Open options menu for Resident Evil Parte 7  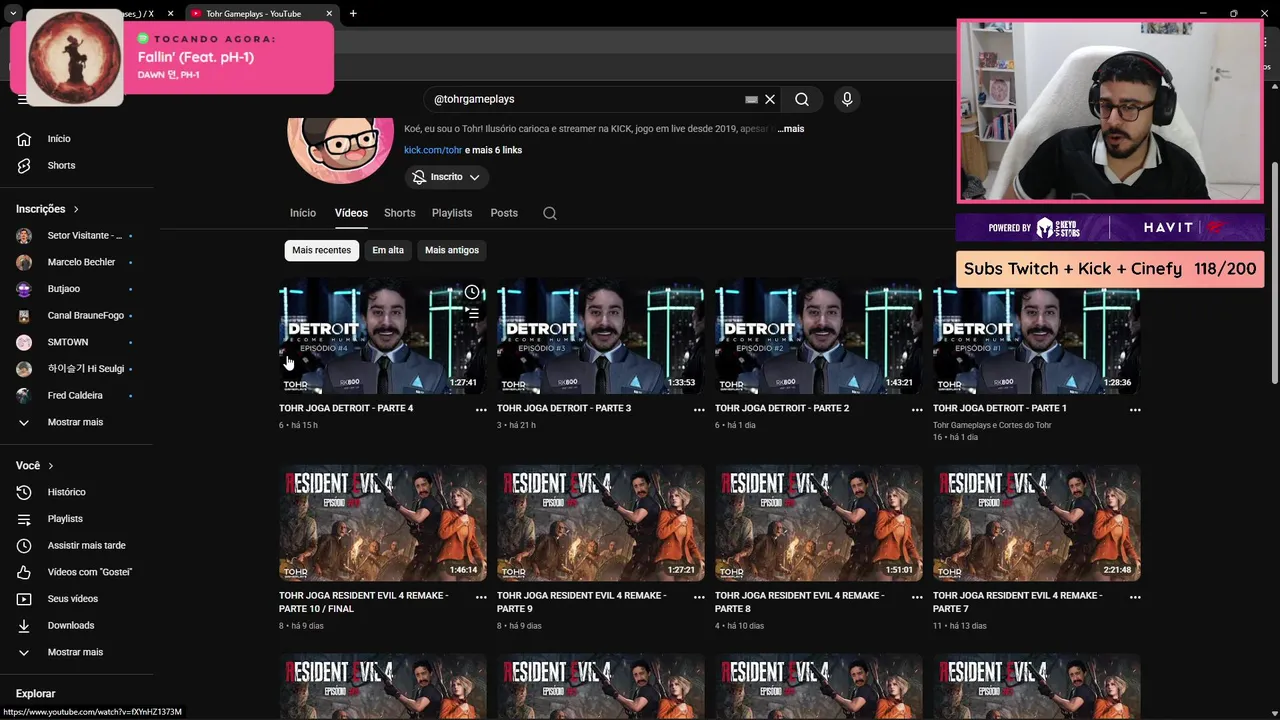pyautogui.click(x=1135, y=596)
